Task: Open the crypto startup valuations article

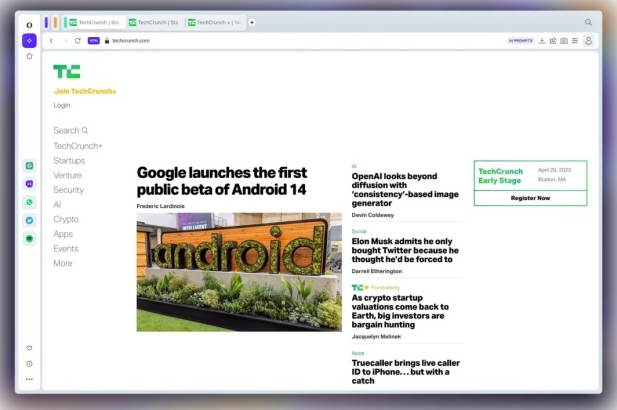Action: (400, 311)
